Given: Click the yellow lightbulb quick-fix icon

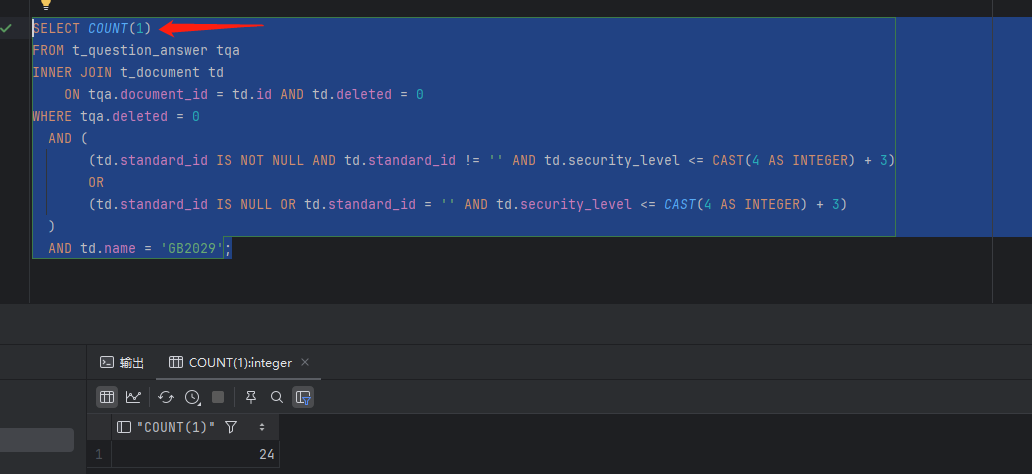Looking at the screenshot, I should coord(45,4).
